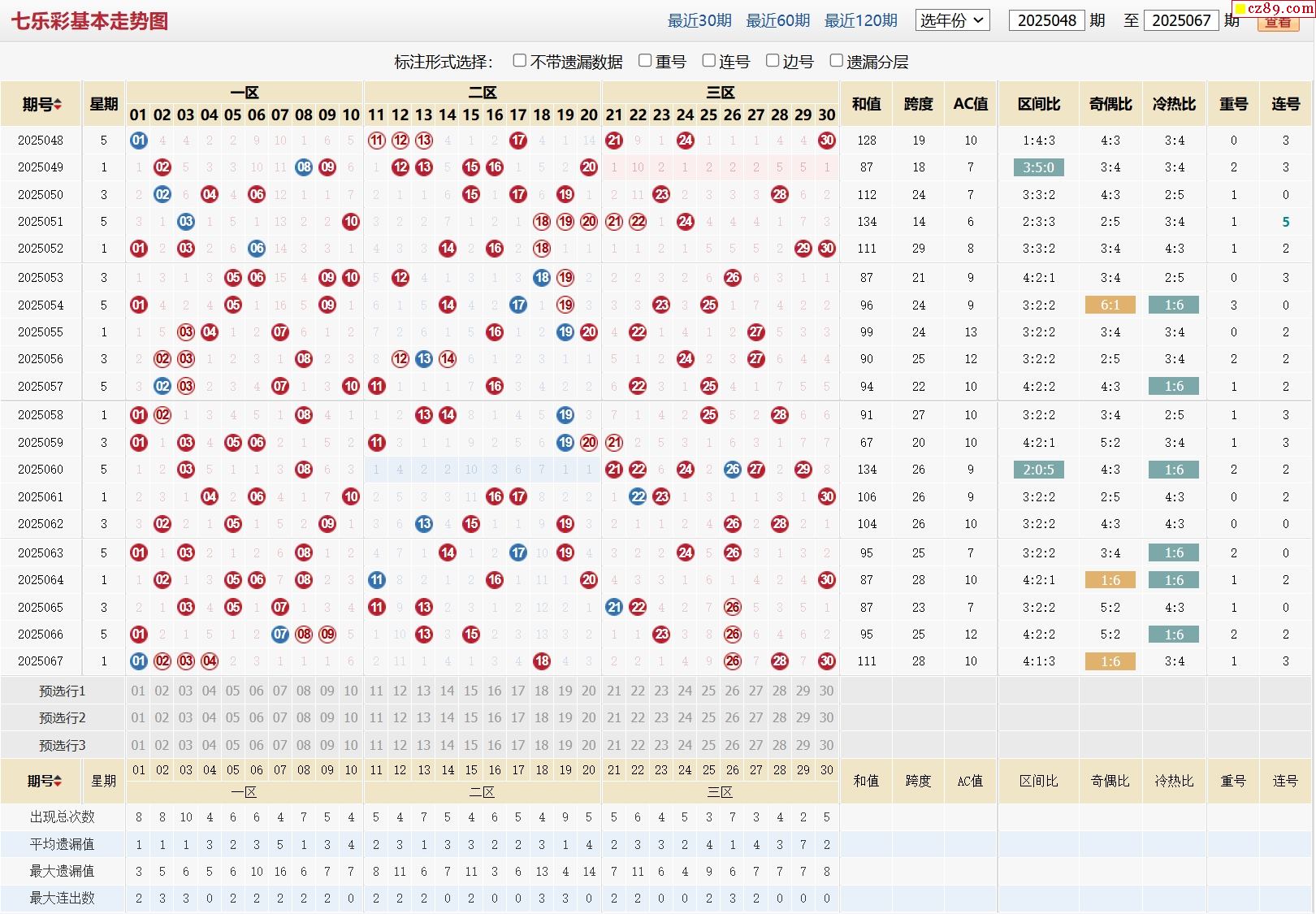Click blue ball 19 in row 2025055
Viewport: 1316px width, 914px height.
click(x=565, y=332)
